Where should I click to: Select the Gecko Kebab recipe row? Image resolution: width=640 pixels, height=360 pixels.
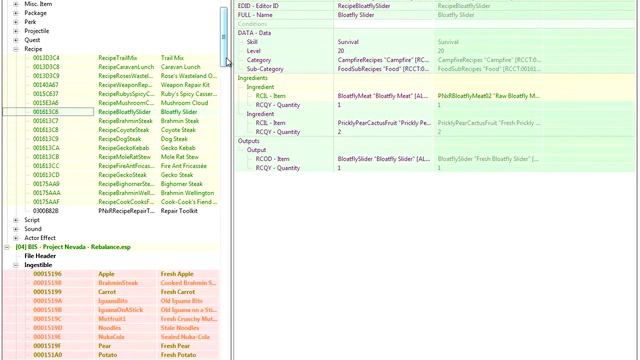click(111, 148)
